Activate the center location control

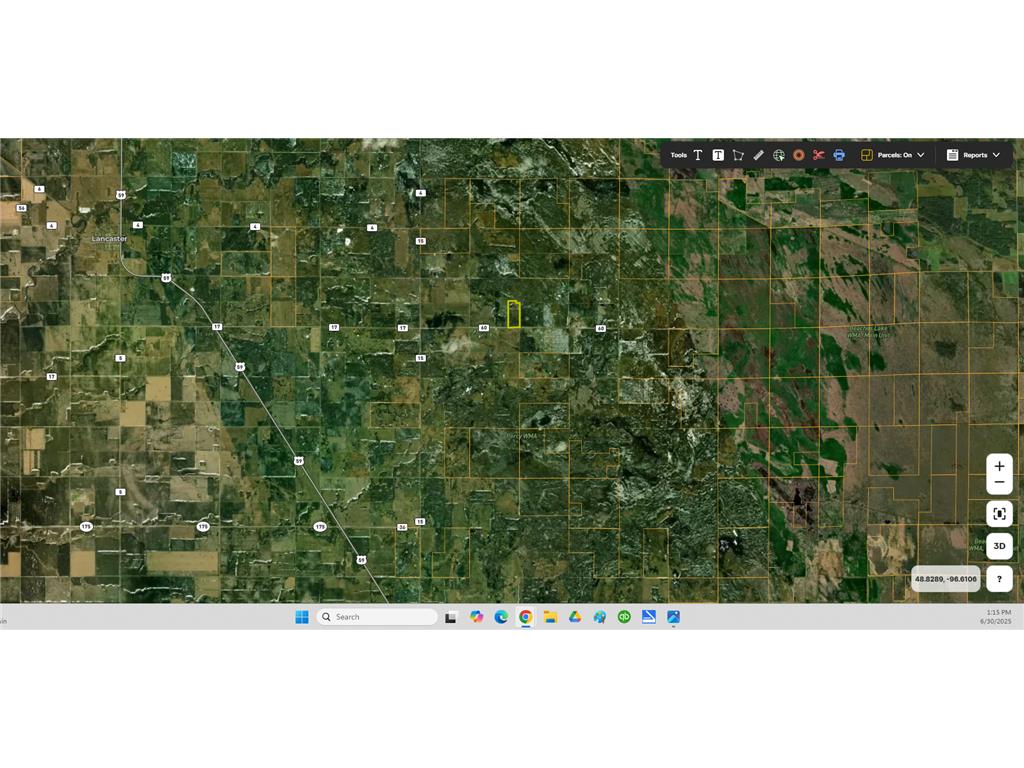[x=999, y=513]
